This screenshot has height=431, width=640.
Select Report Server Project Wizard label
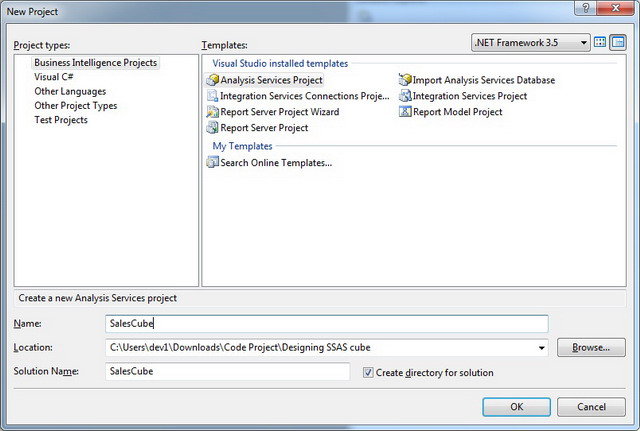280,112
